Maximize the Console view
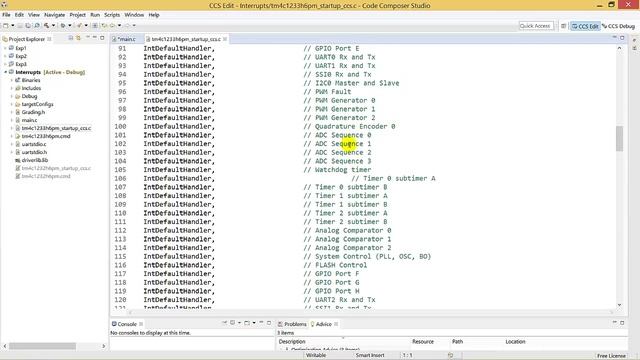The height and width of the screenshot is (360, 640). point(269,322)
